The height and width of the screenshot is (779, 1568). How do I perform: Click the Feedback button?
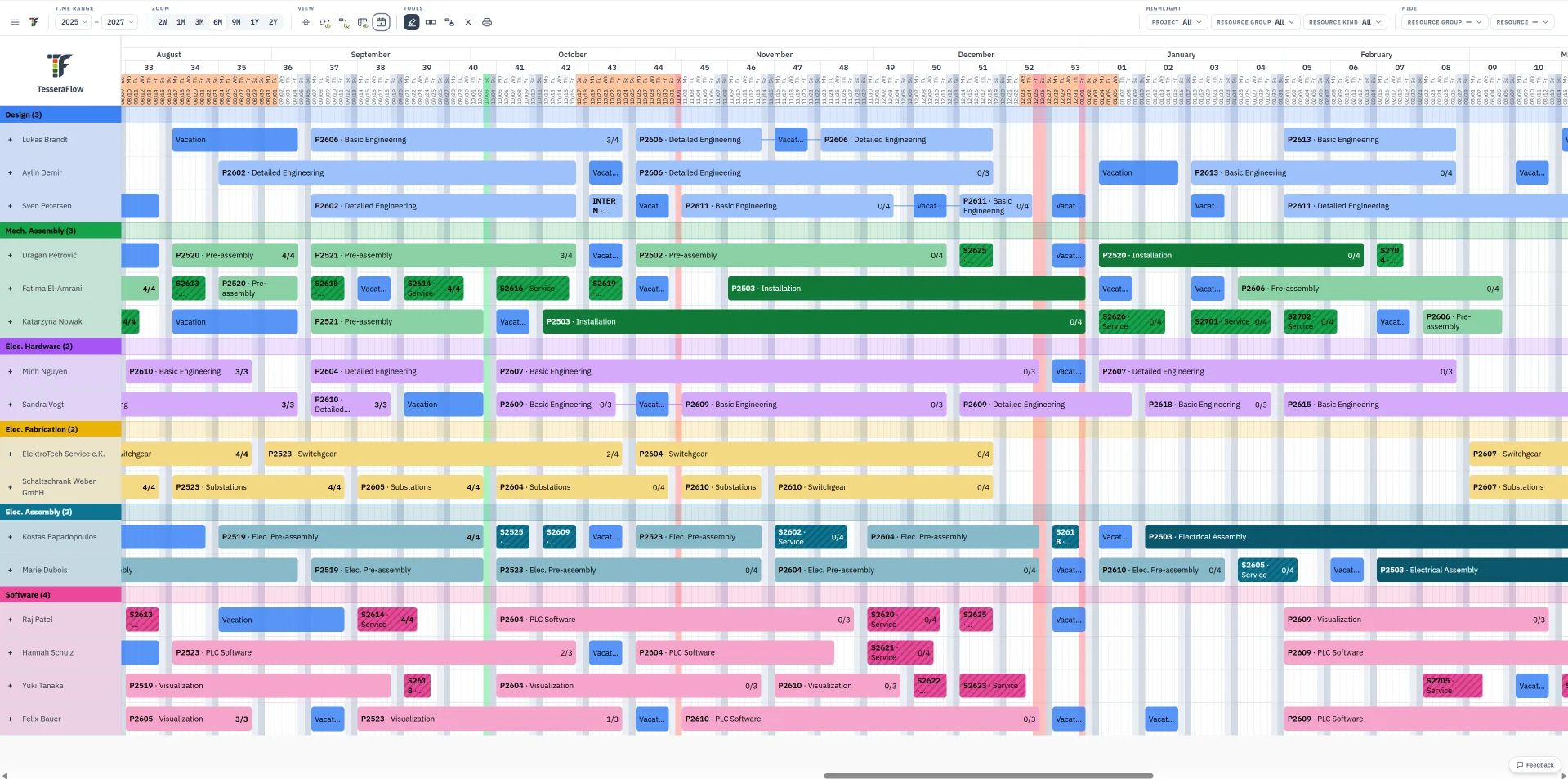click(x=1535, y=765)
